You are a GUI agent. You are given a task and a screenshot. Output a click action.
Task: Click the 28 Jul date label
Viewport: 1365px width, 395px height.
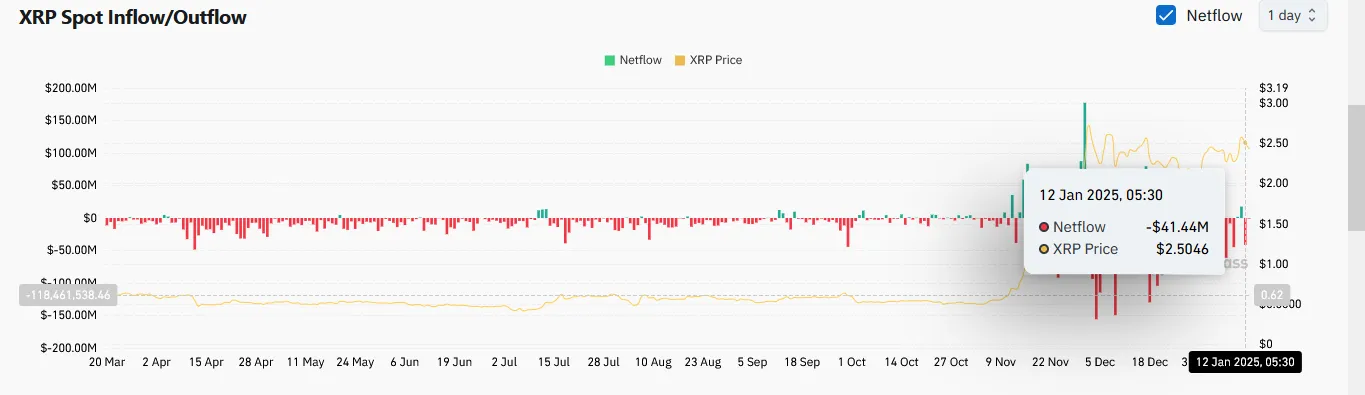click(x=603, y=362)
